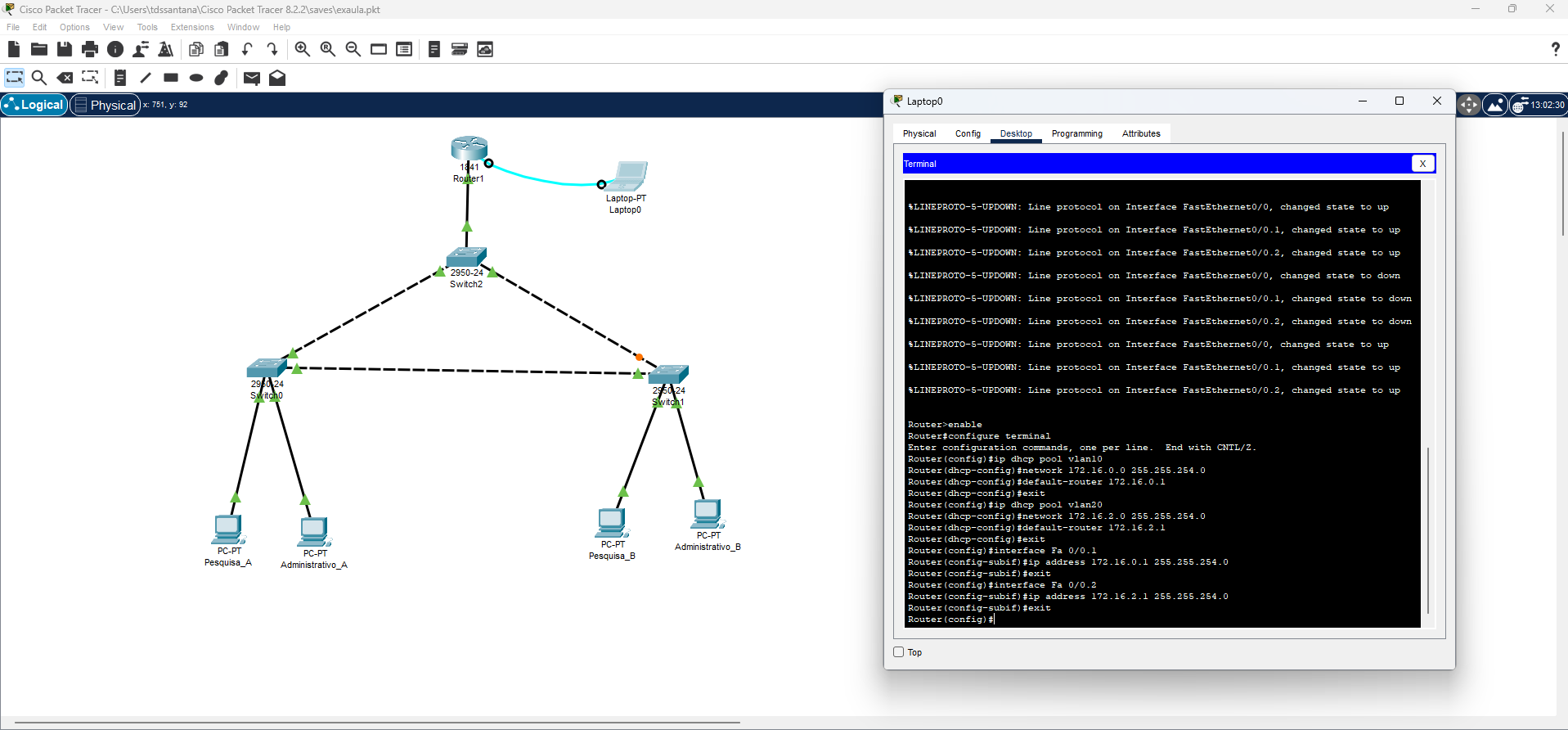This screenshot has width=1568, height=730.
Task: Click the Copy icon in the toolbar
Action: (x=196, y=49)
